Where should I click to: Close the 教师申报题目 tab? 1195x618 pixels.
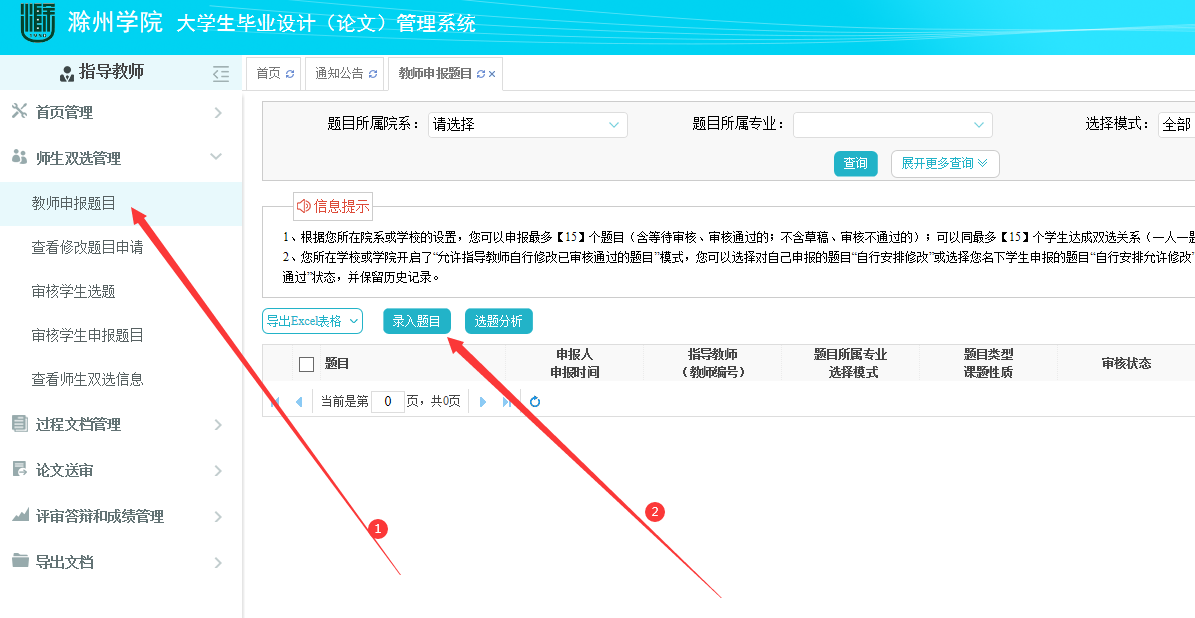492,74
